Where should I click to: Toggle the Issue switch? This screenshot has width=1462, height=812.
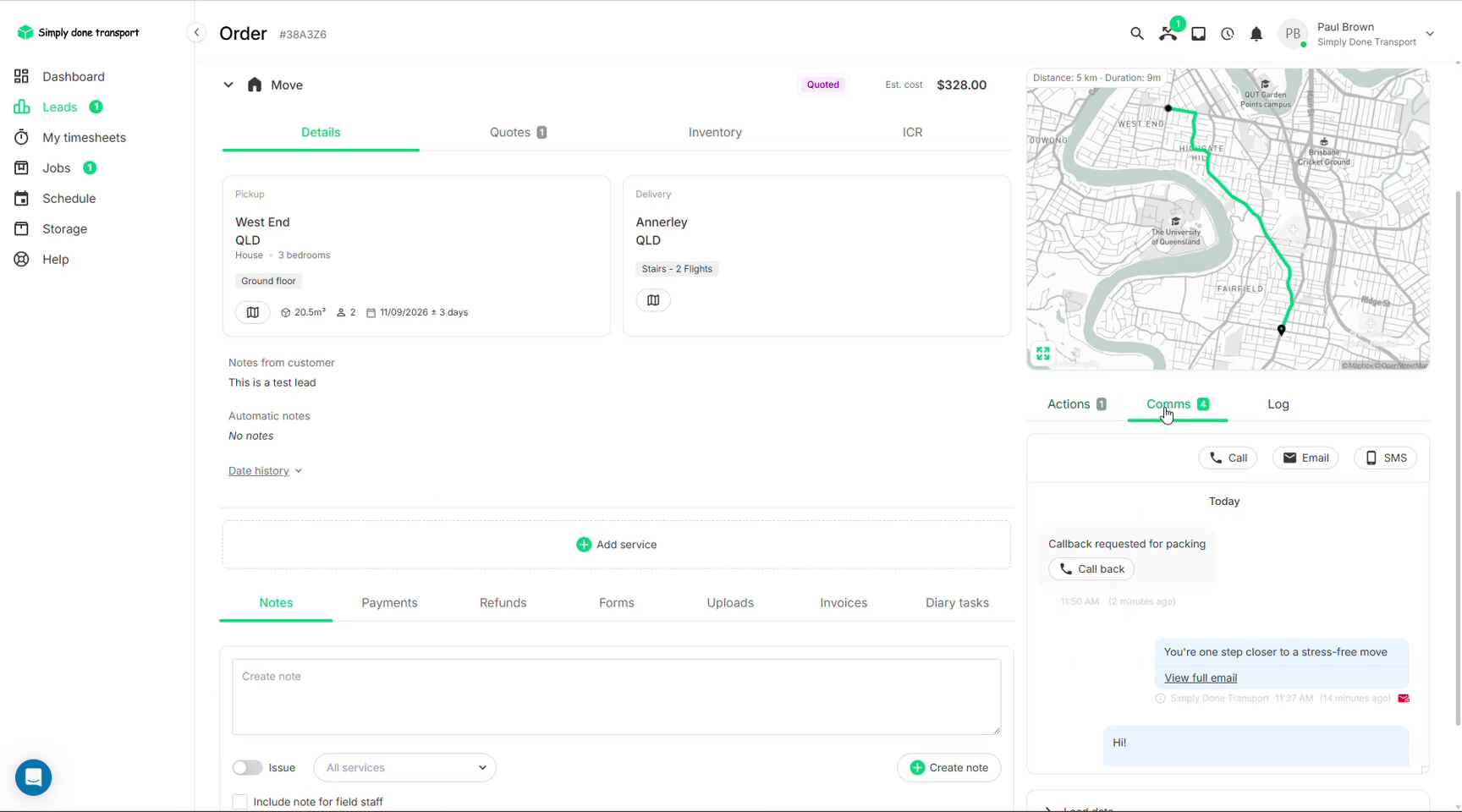[247, 767]
